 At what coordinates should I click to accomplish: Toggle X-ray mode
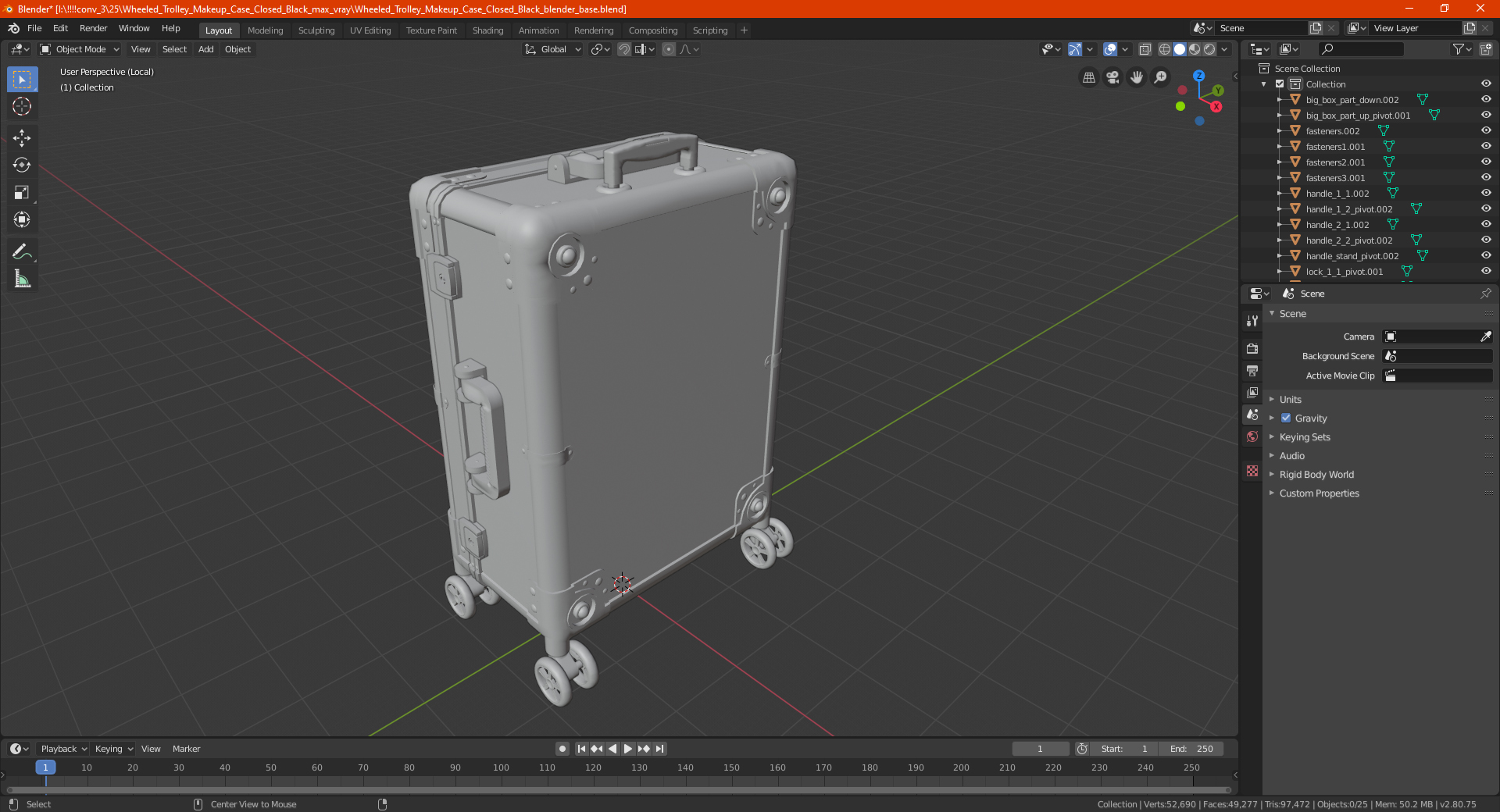click(1145, 49)
